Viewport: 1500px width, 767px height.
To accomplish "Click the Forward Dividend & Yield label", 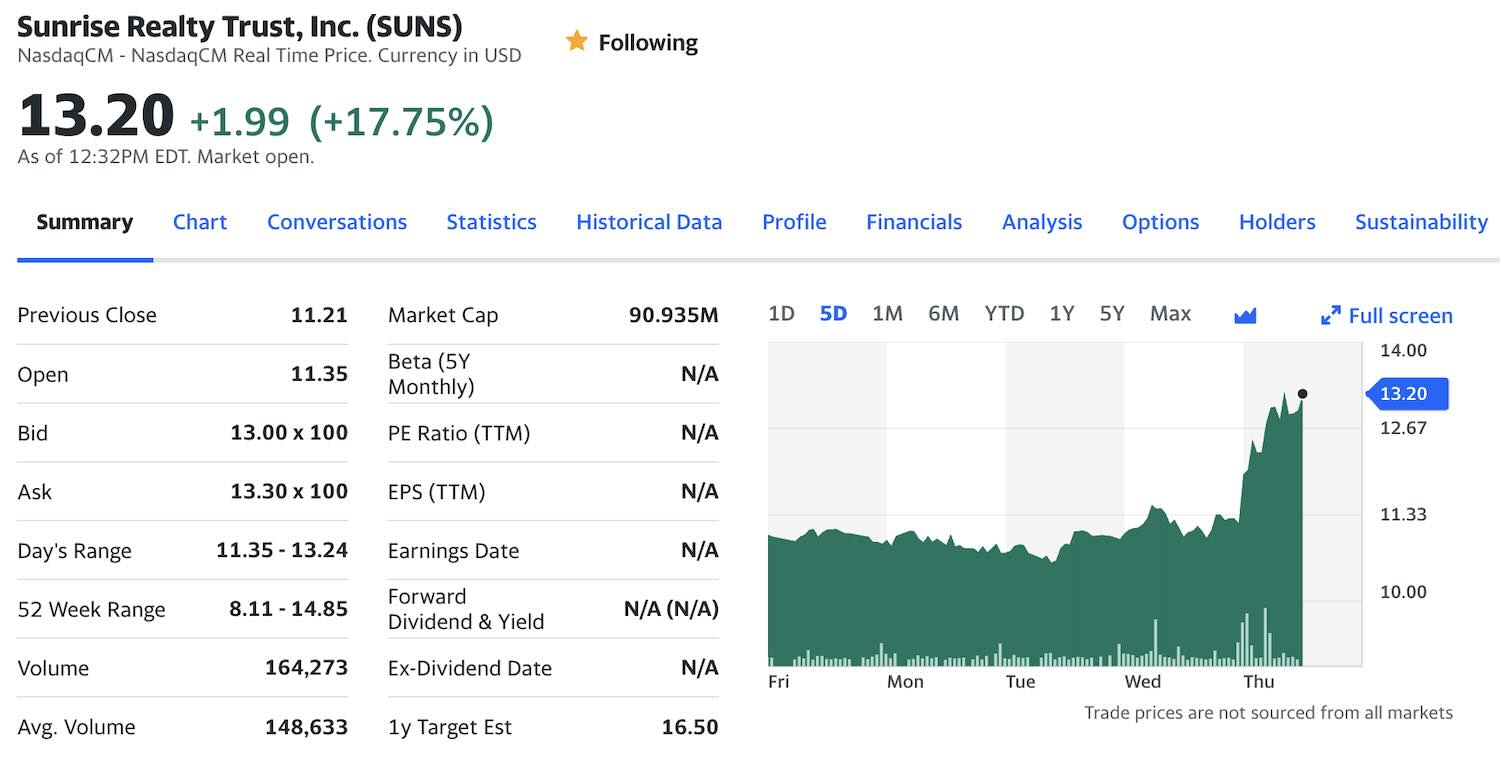I will [x=466, y=609].
